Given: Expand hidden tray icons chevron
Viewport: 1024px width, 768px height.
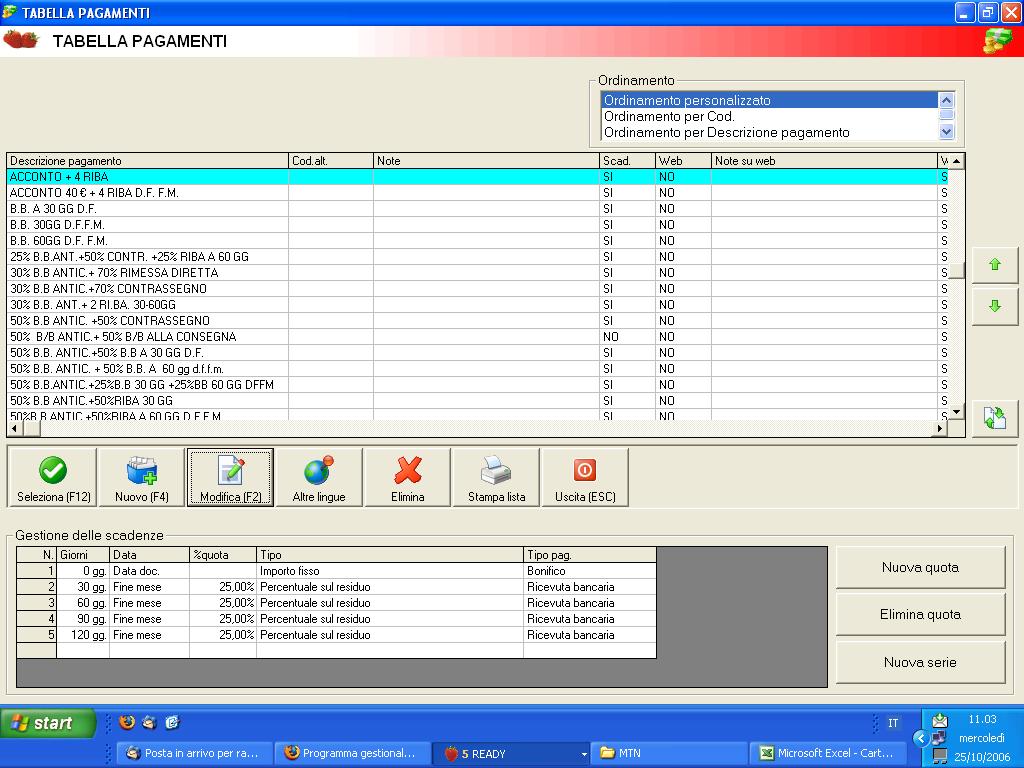Looking at the screenshot, I should point(921,739).
